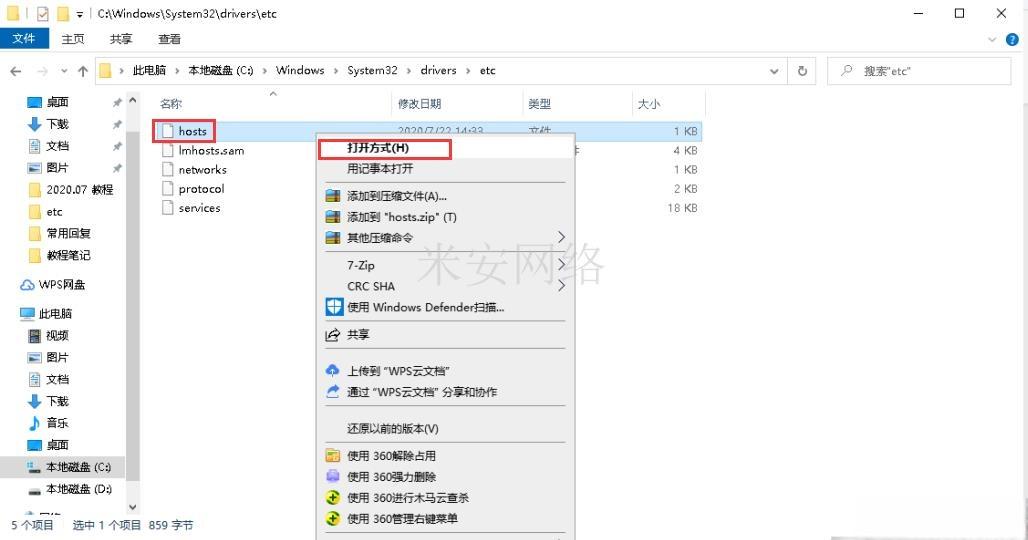Click the chevron after System32 in breadcrumb
The image size is (1028, 540).
(408, 71)
